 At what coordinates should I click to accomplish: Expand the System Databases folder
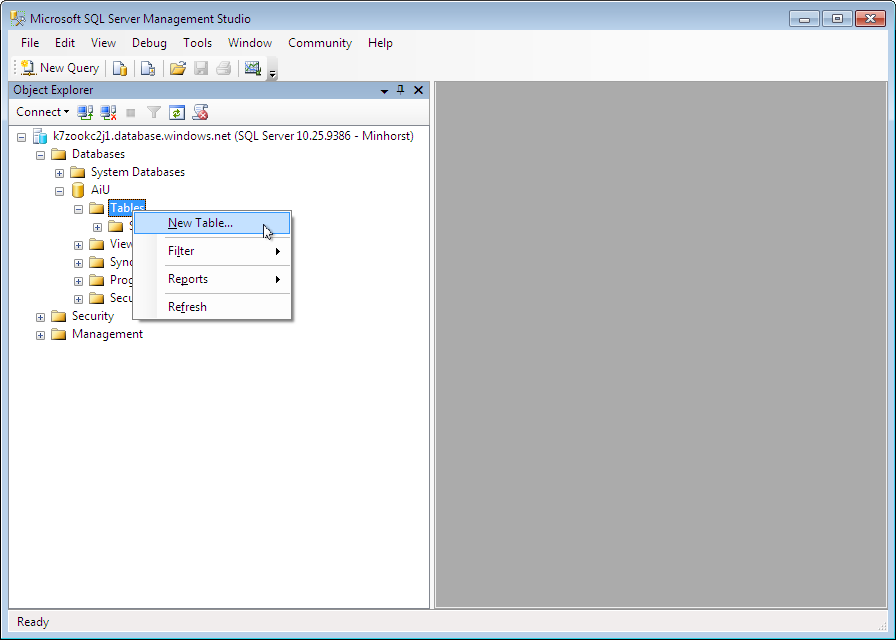pyautogui.click(x=60, y=172)
